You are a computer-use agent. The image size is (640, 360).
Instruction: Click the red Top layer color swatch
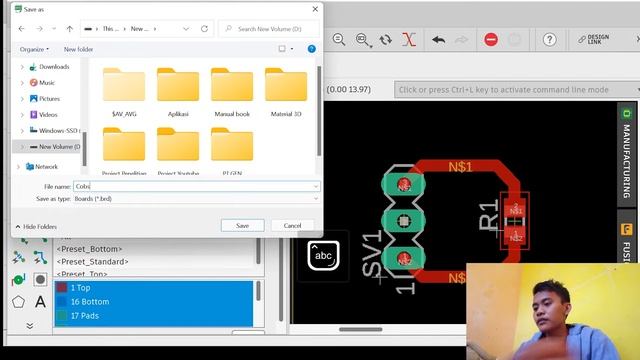pos(62,288)
